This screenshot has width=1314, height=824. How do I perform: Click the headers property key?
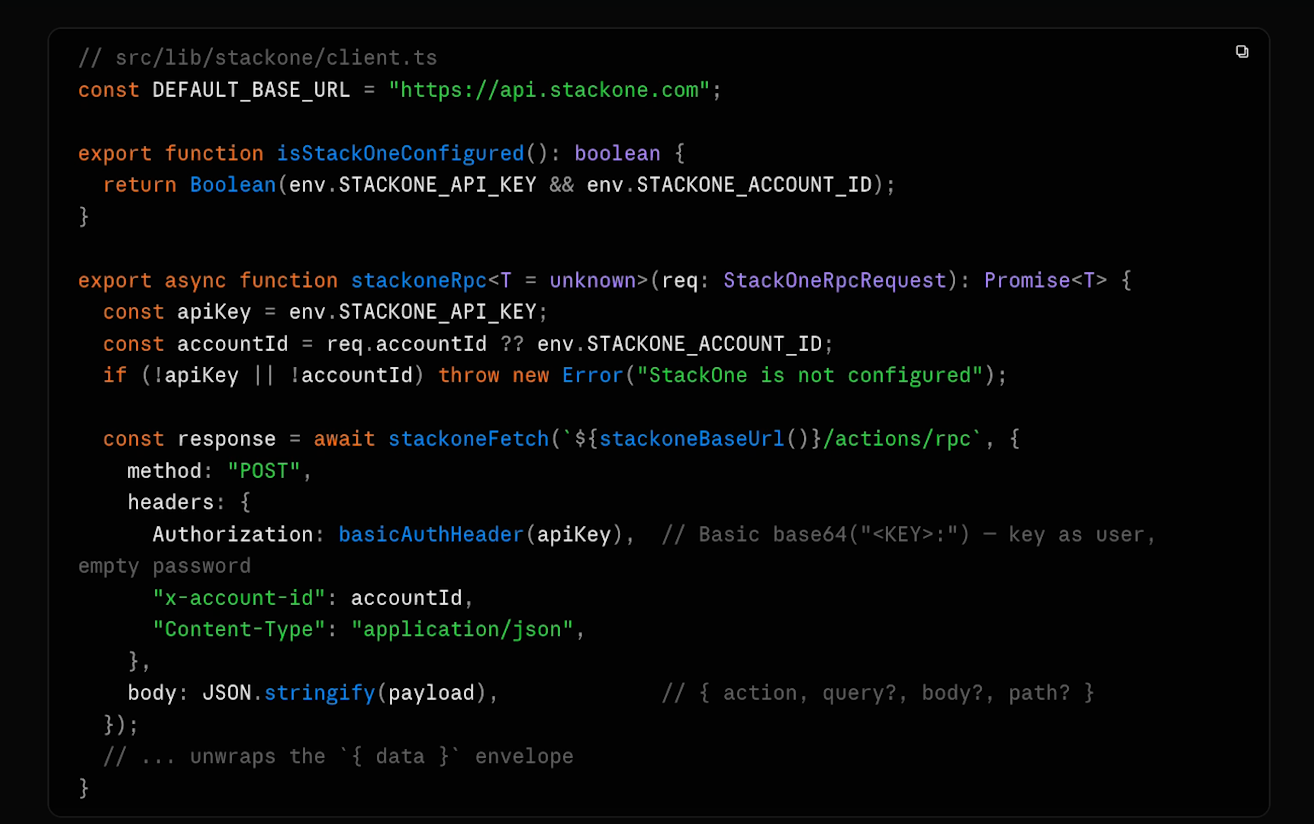tap(170, 502)
